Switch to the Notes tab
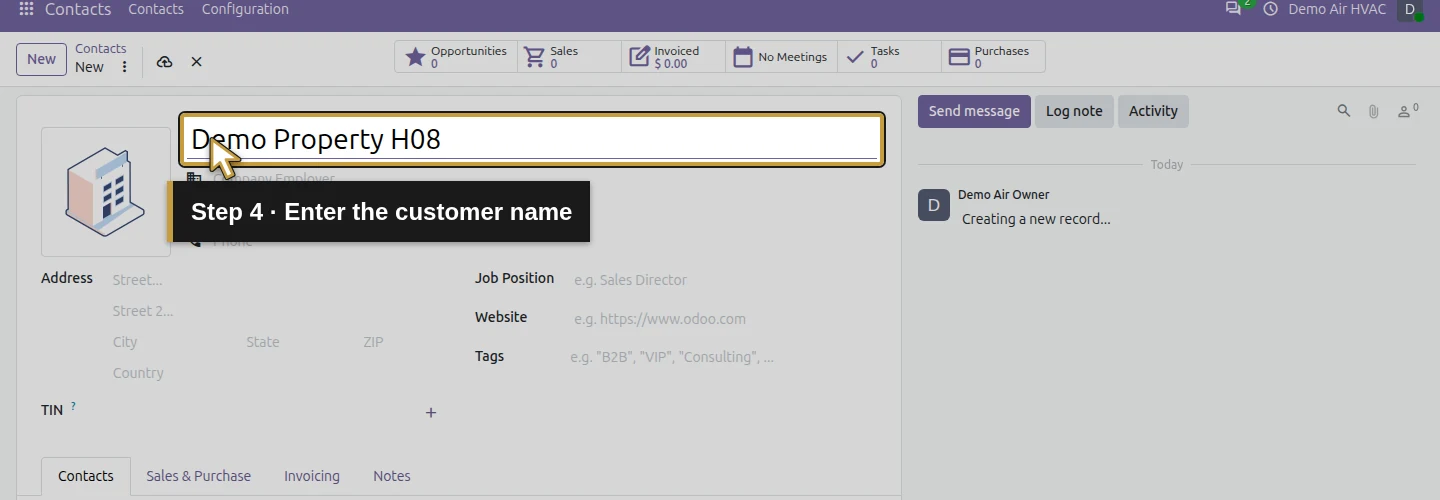 392,476
